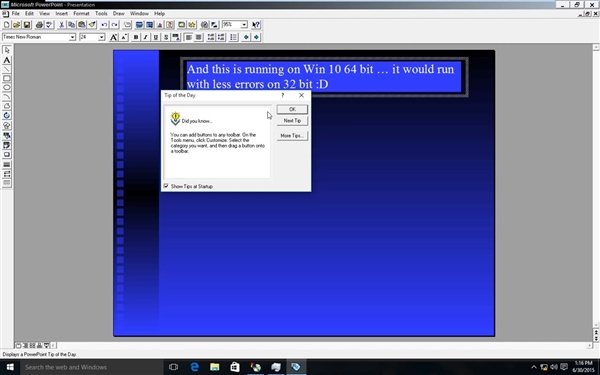Open the AutoShapes tool

(7, 126)
